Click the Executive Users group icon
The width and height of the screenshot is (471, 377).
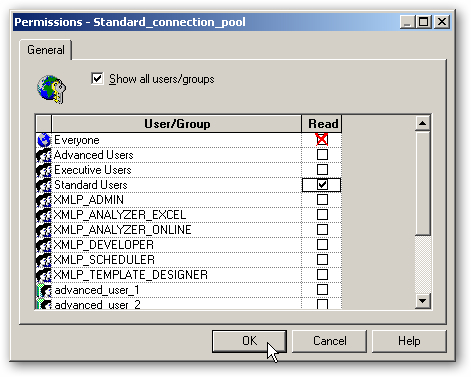click(x=44, y=170)
